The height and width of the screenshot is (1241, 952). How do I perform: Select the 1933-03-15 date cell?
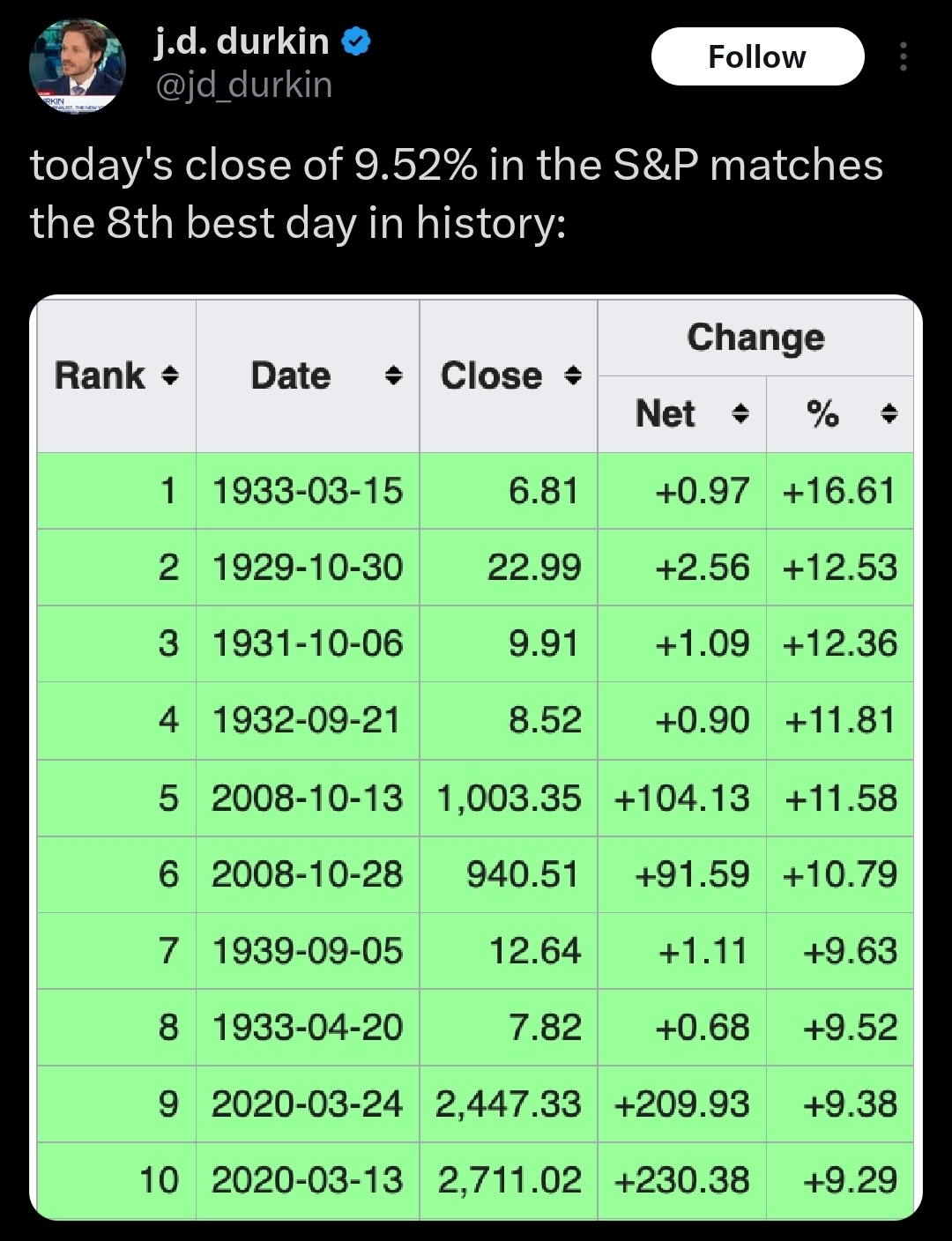(307, 491)
